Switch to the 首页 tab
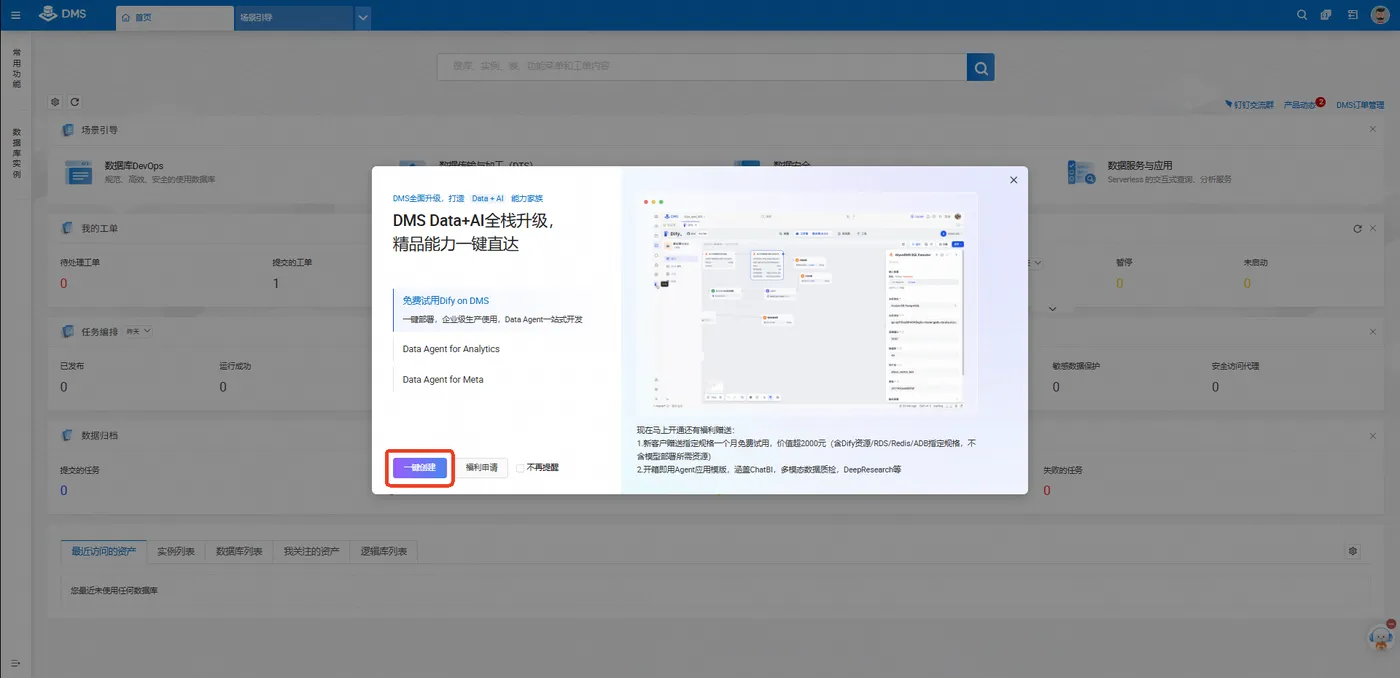Viewport: 1400px width, 678px height. pyautogui.click(x=174, y=17)
